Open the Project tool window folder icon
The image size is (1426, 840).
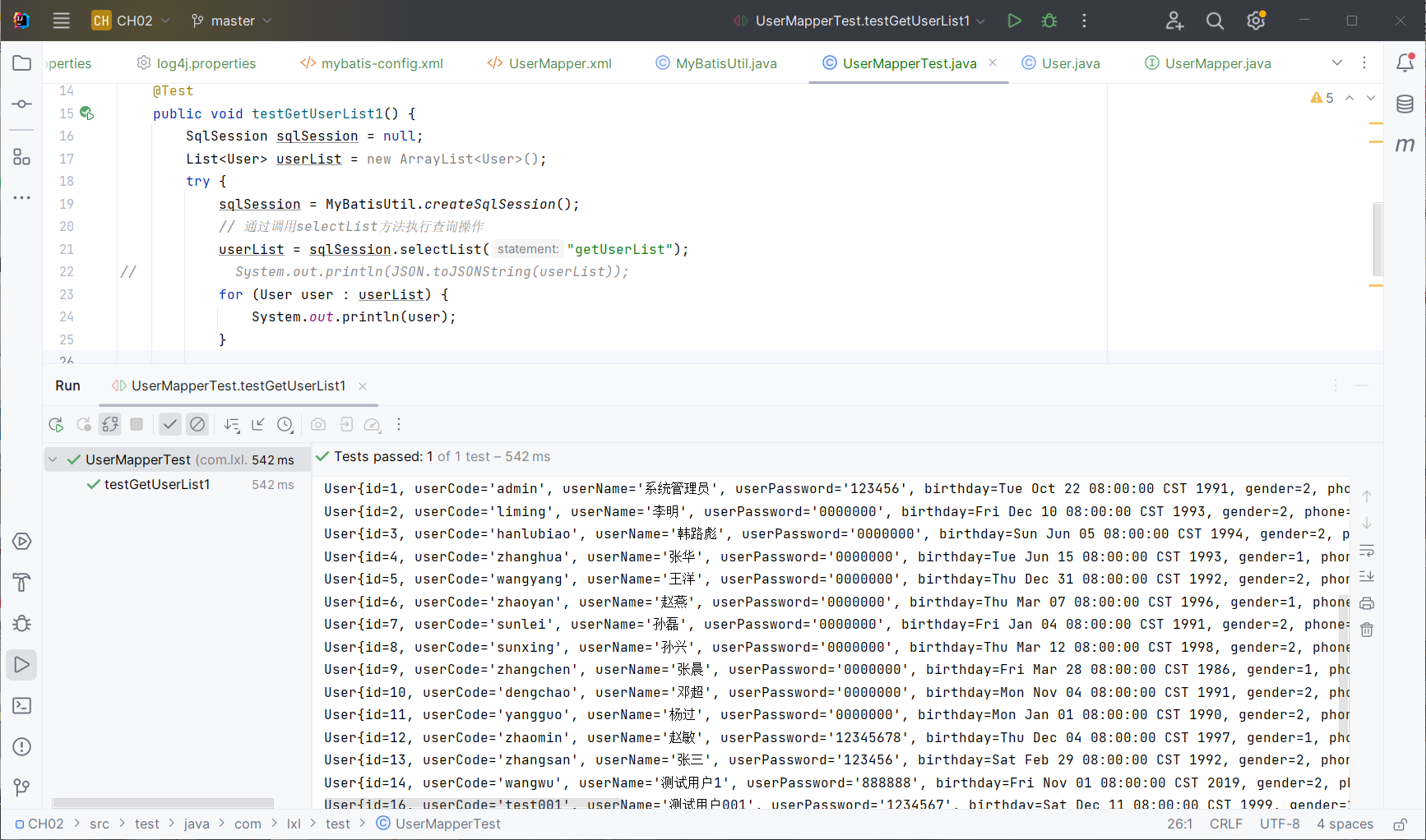[x=22, y=63]
